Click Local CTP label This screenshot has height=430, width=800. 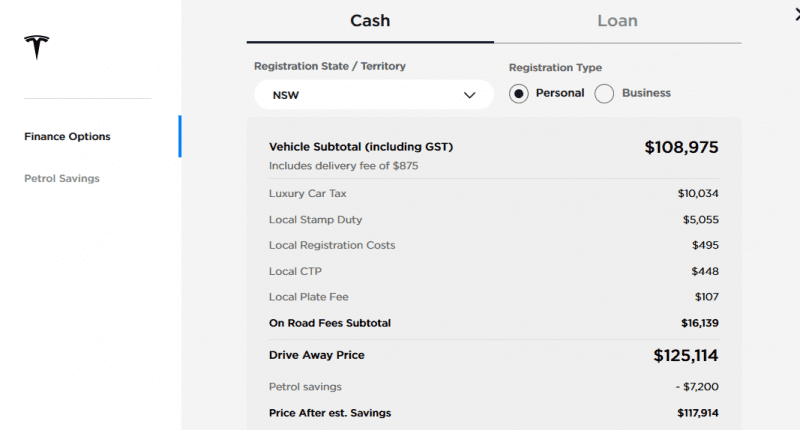[x=295, y=271]
